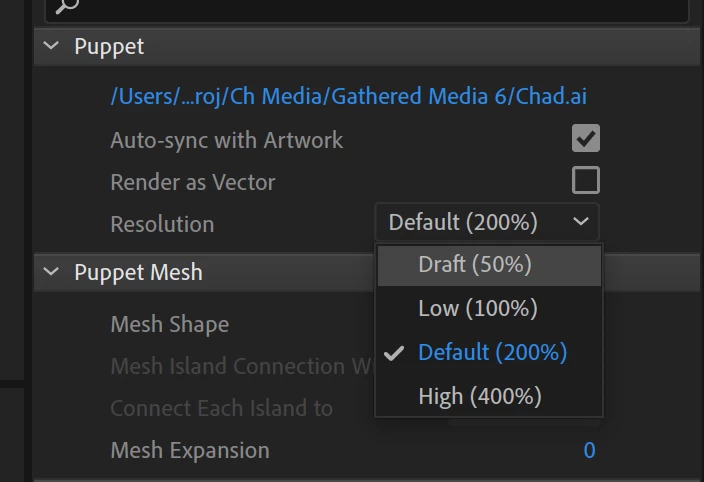The width and height of the screenshot is (704, 482).
Task: Click the chevron arrow of Resolution dropdown
Action: (581, 221)
